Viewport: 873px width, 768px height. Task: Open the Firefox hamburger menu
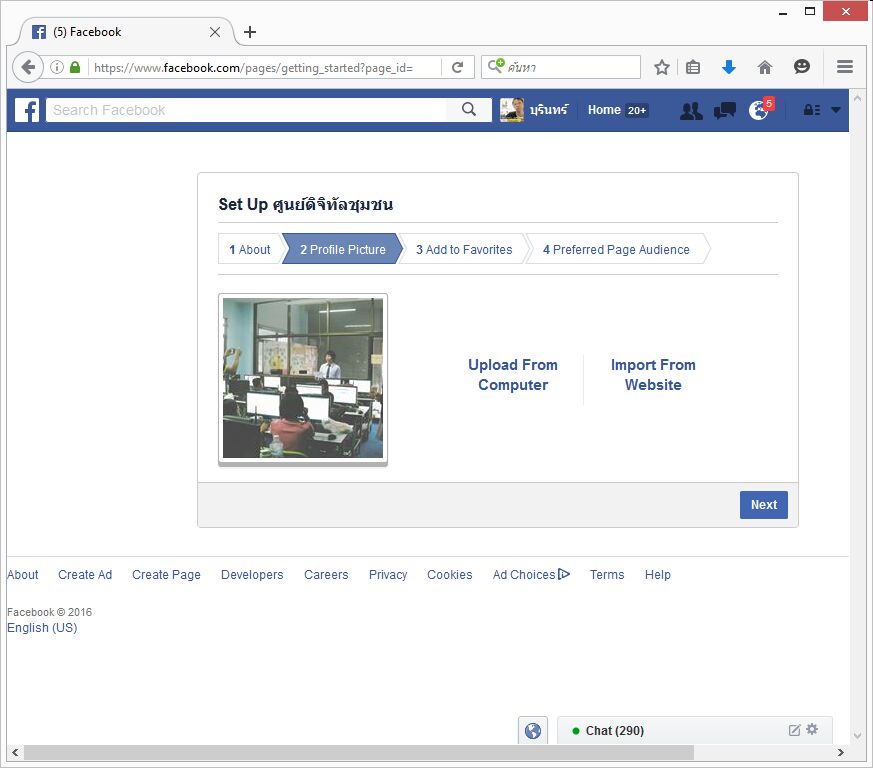tap(845, 67)
